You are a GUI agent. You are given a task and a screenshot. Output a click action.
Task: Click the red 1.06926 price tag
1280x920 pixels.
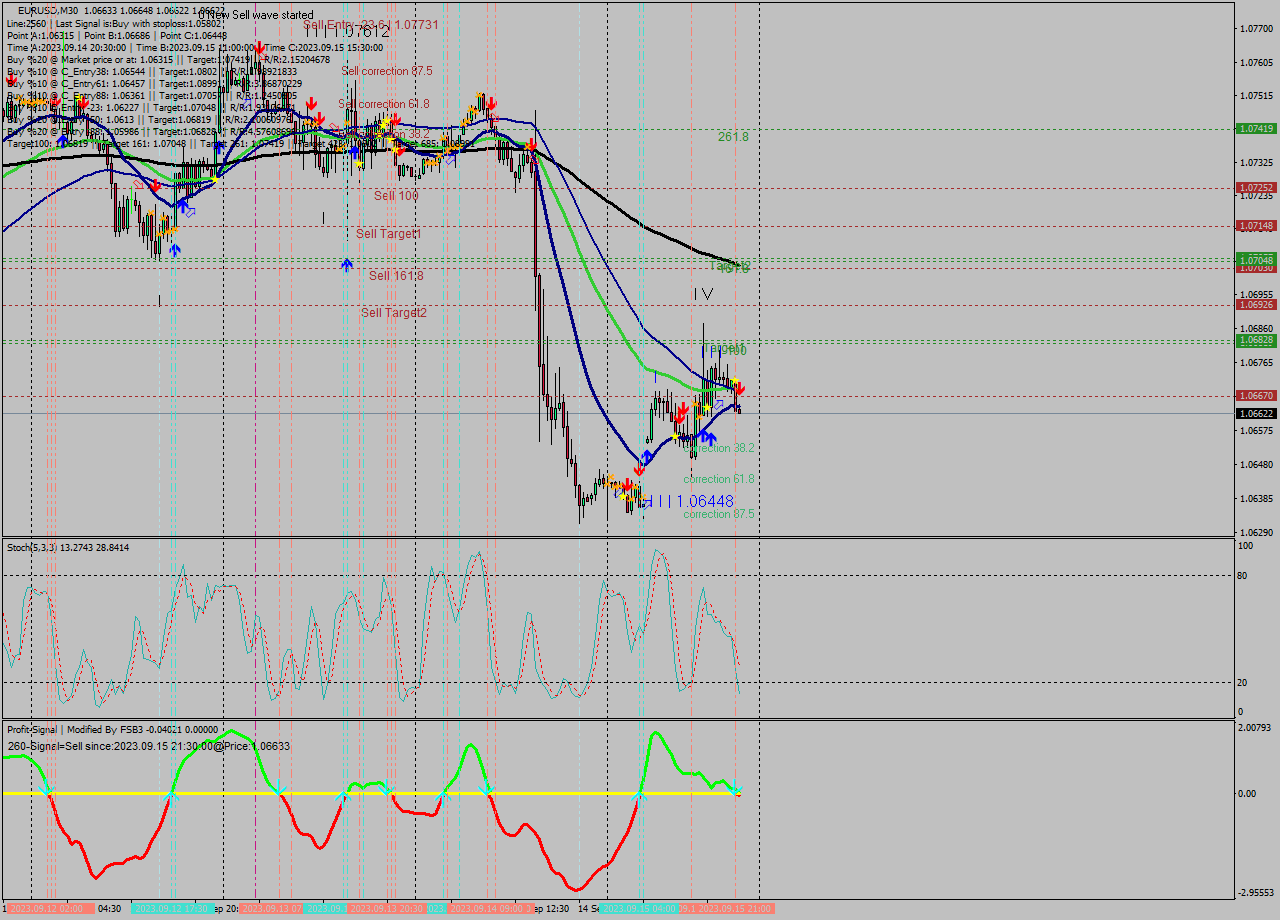(1256, 304)
